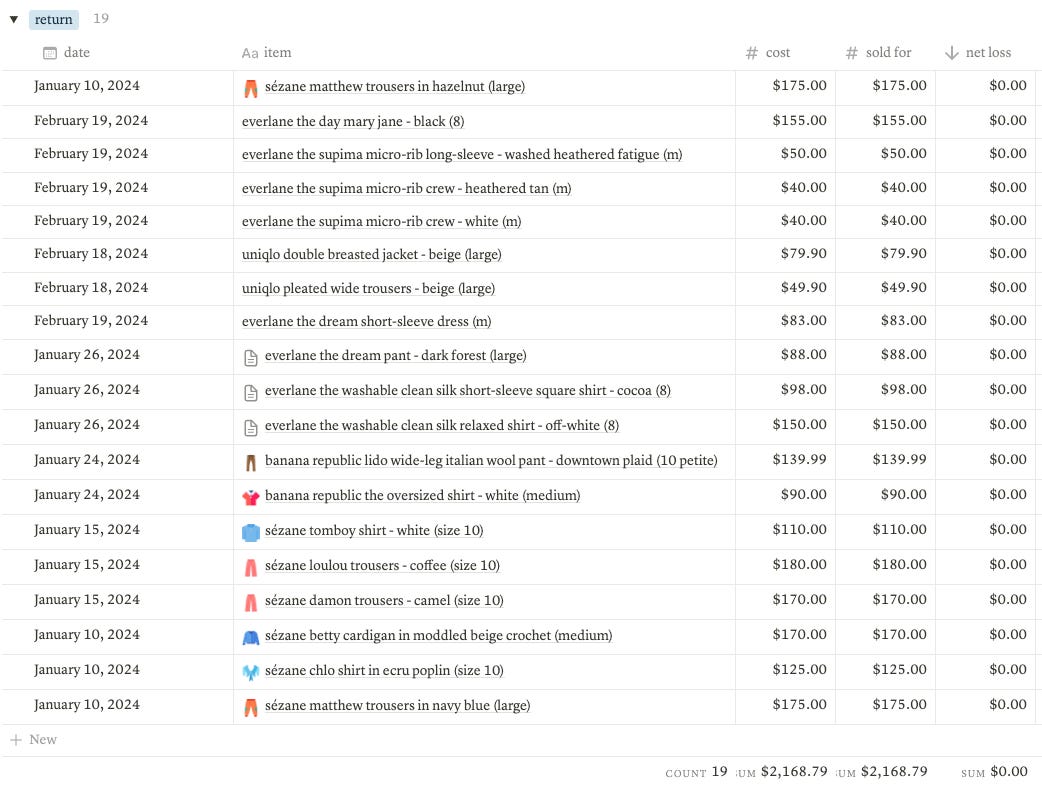Collapse the return group triangle
The image size is (1042, 790).
[13, 19]
